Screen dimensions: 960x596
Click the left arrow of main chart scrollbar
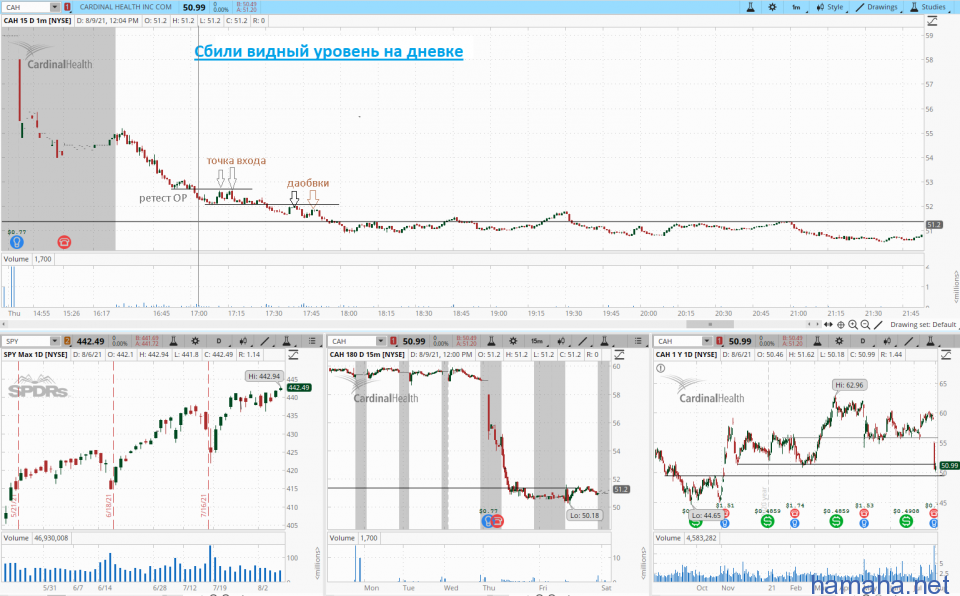pyautogui.click(x=5, y=325)
